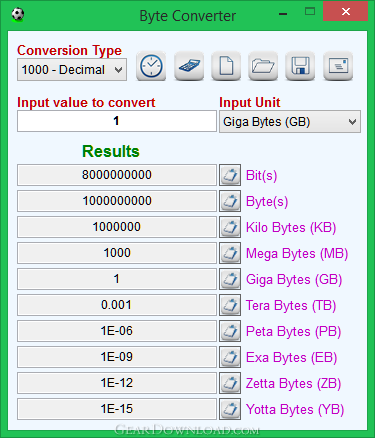Open the calculator tool icon
The height and width of the screenshot is (438, 375).
189,66
